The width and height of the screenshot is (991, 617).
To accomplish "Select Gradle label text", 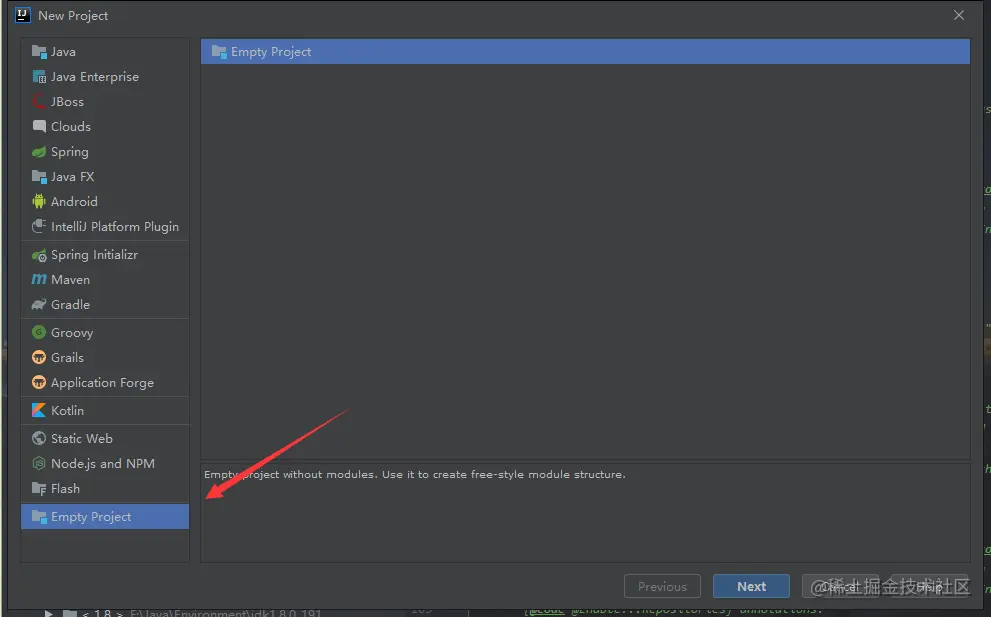I will tap(70, 305).
